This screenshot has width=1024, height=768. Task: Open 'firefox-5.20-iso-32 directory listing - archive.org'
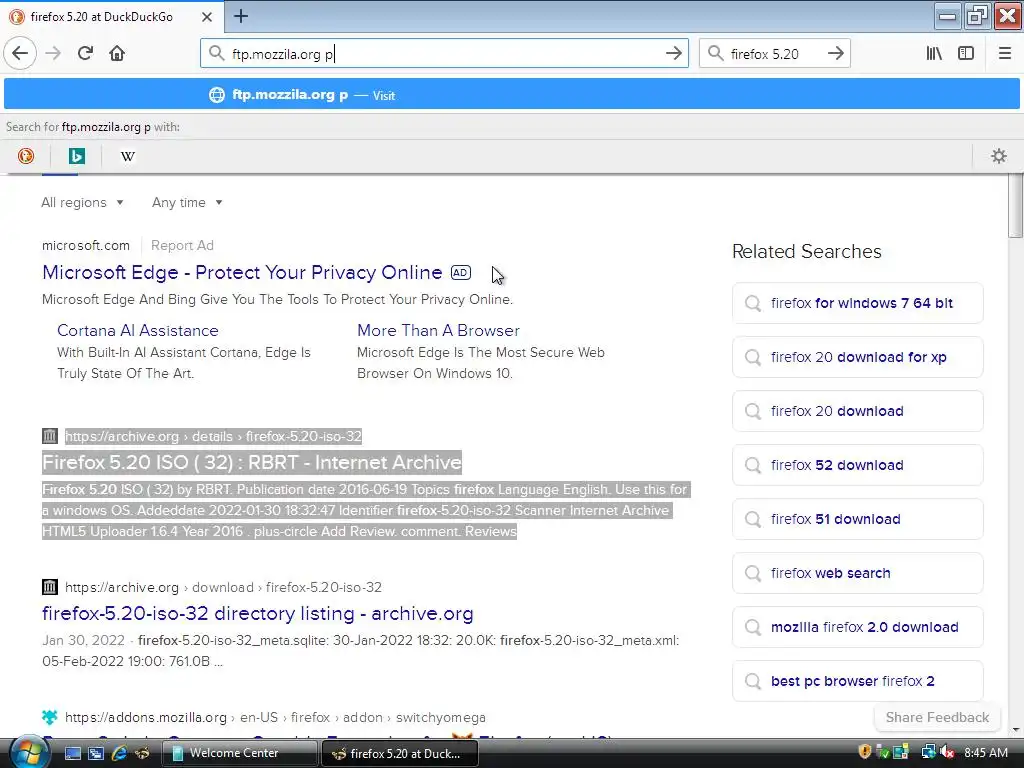(258, 613)
